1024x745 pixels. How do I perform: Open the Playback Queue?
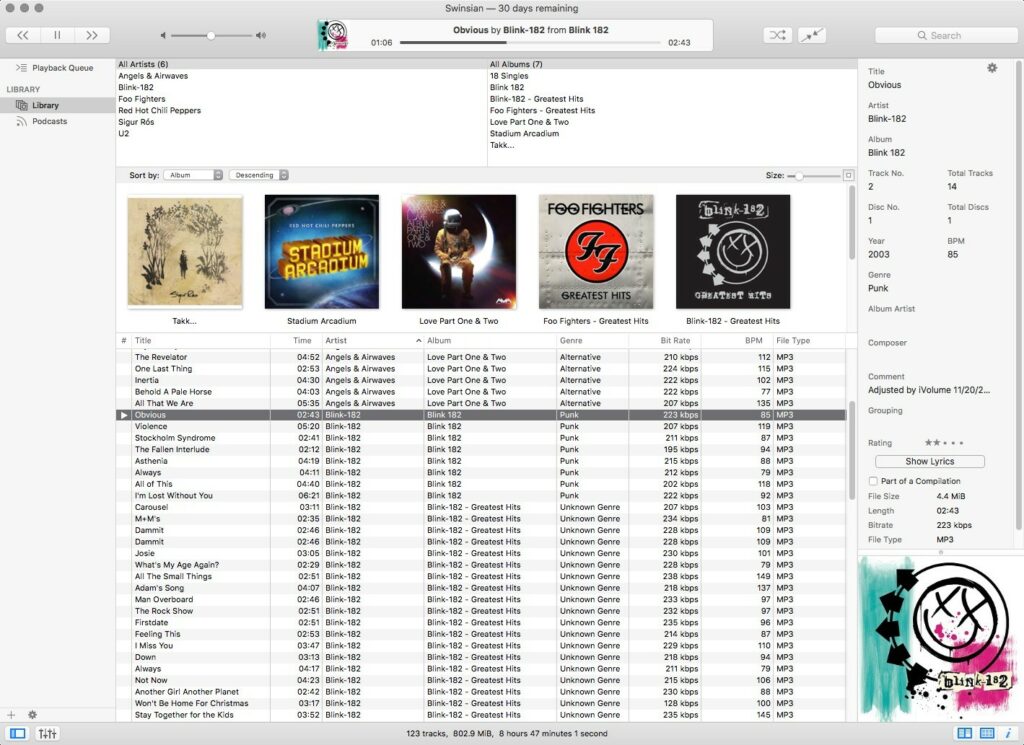tap(57, 68)
